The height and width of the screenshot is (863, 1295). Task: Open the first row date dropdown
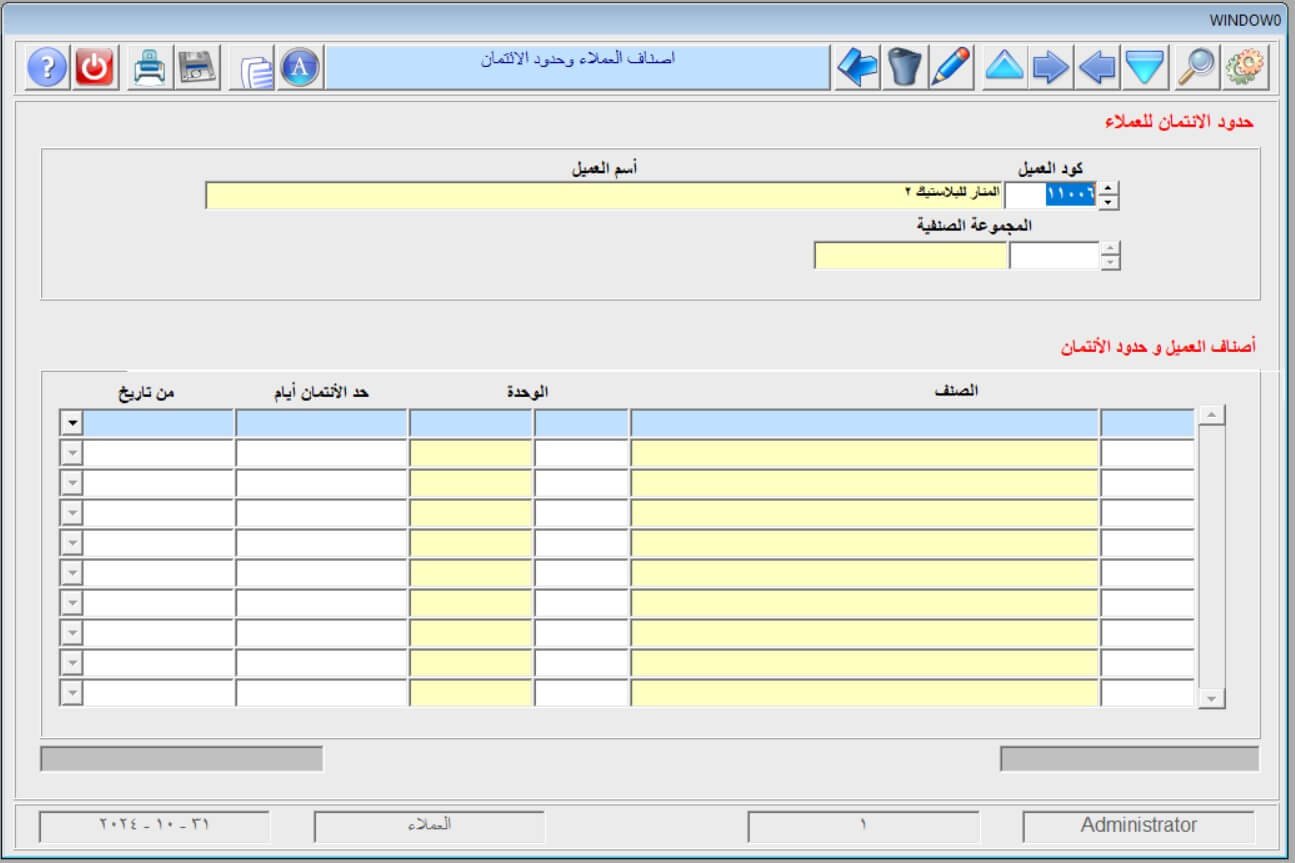pos(72,423)
